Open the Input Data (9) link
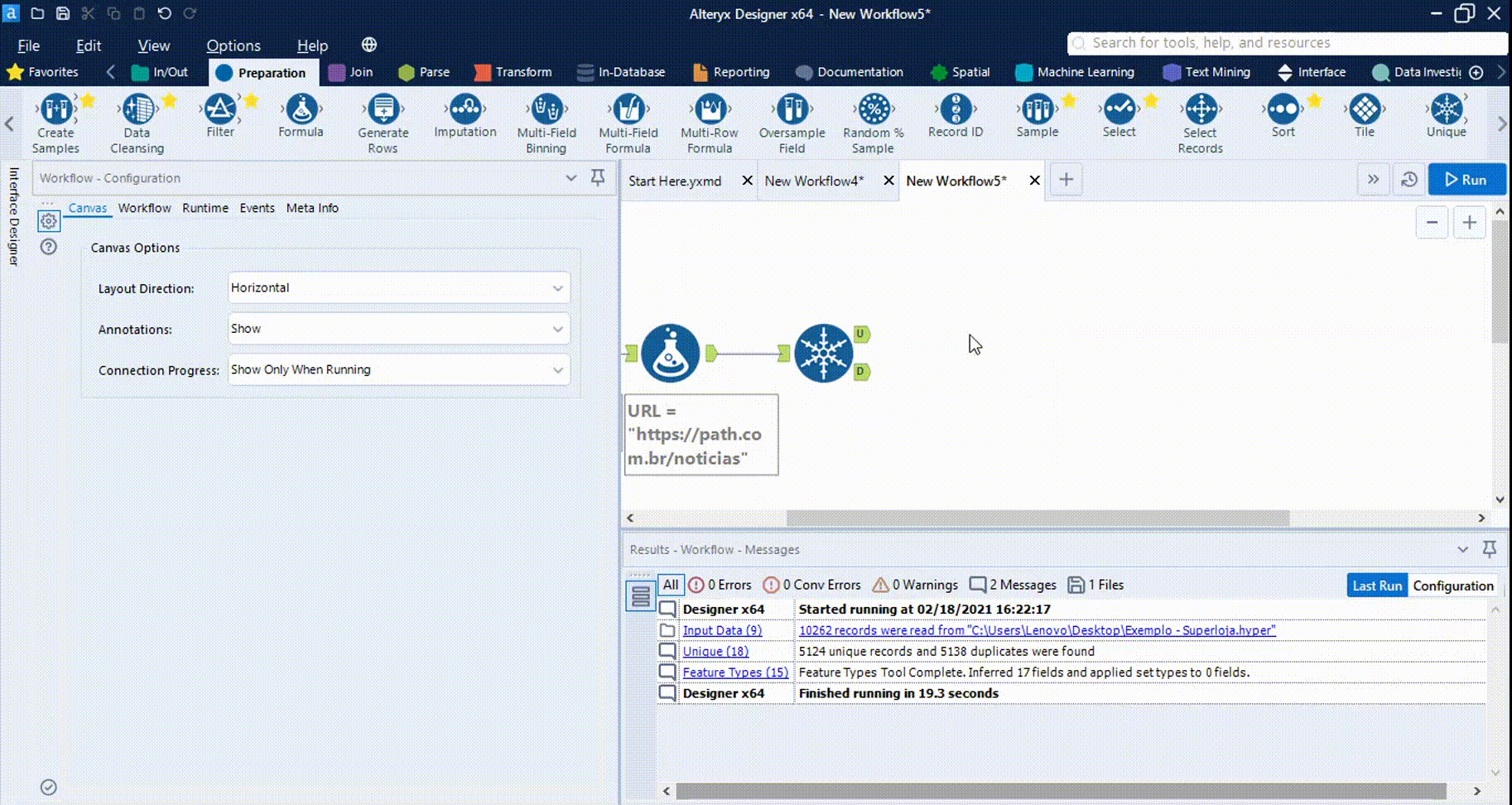 [x=722, y=630]
